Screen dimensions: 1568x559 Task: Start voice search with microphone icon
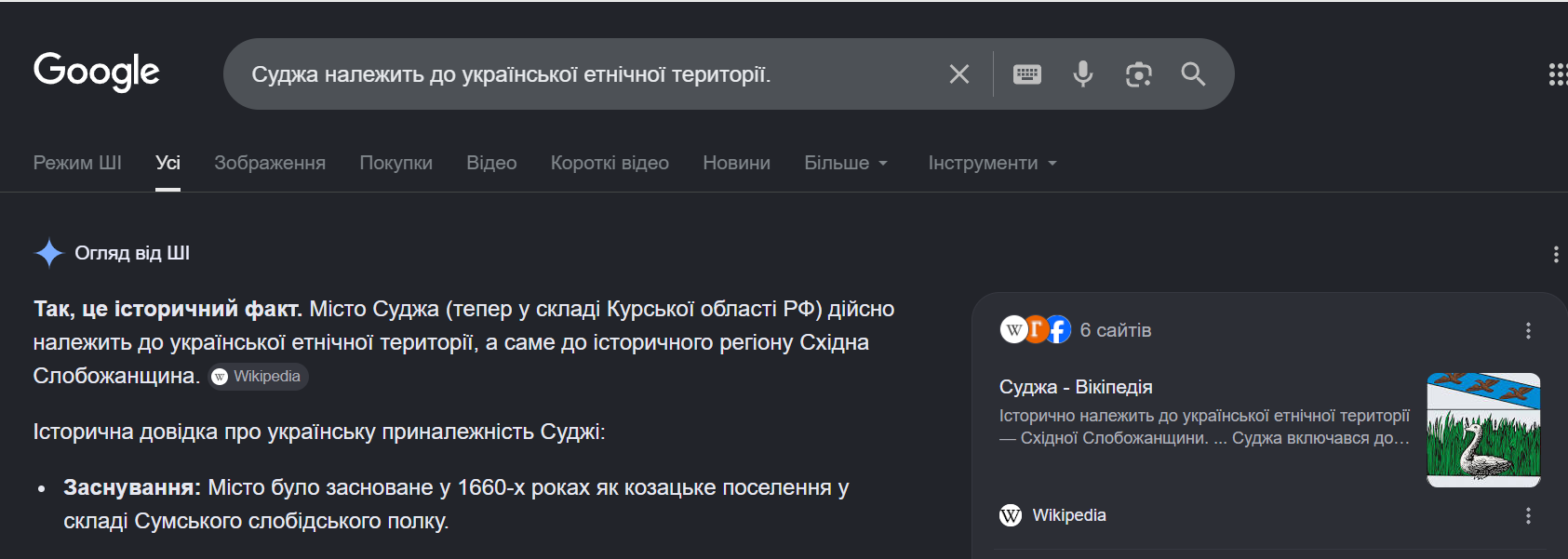1082,74
